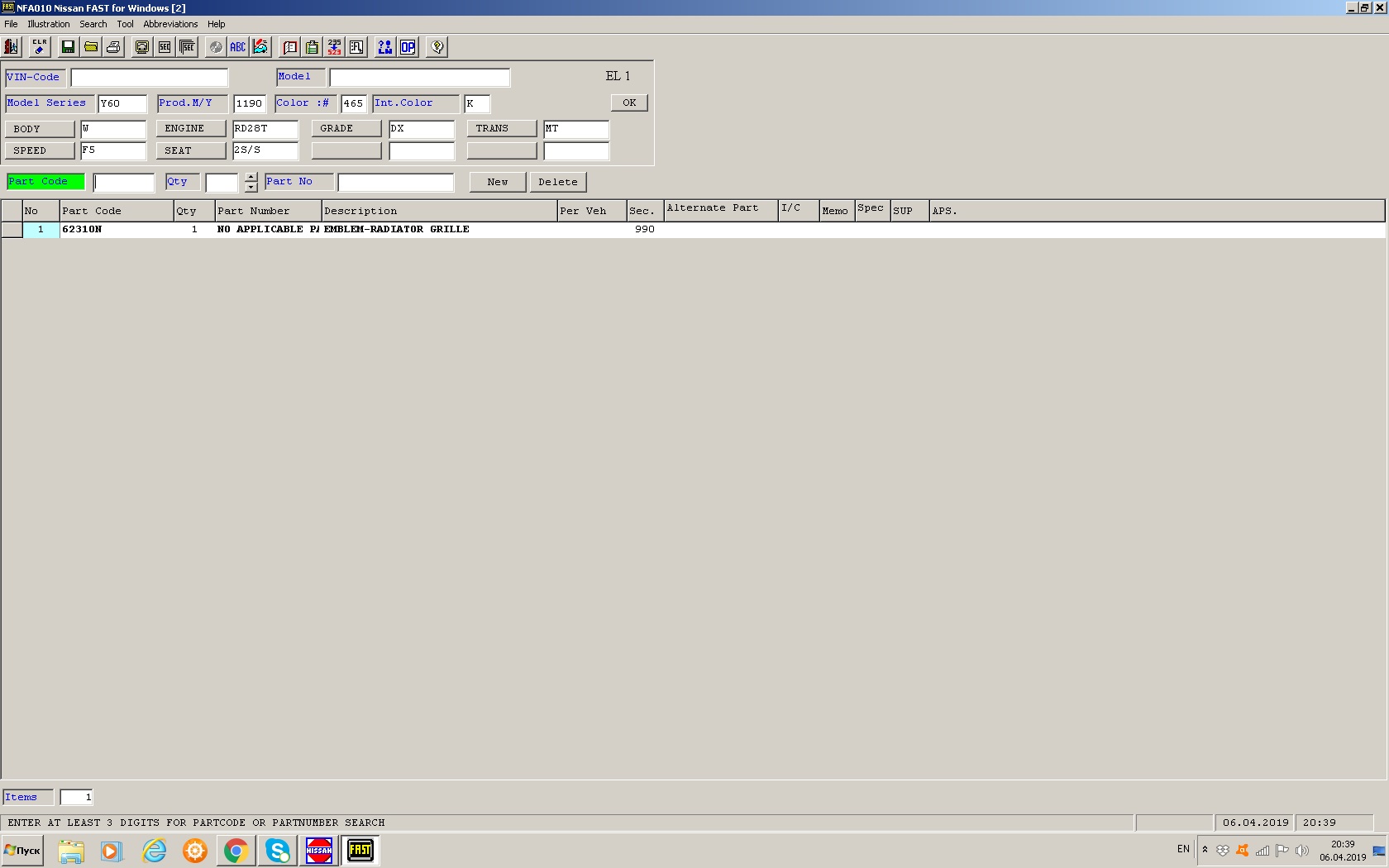Click the floppy disk save icon
1389x868 pixels.
[68, 47]
